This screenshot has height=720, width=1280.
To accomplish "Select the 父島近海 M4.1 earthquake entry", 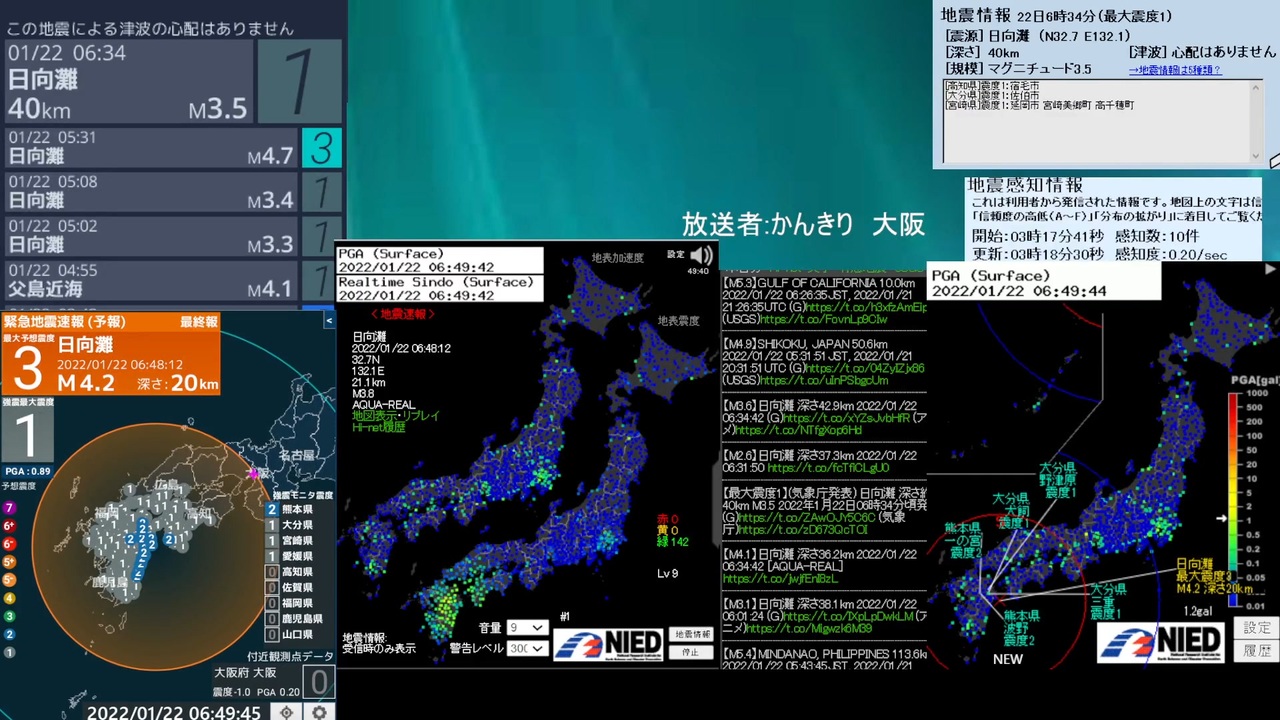I will tap(151, 281).
